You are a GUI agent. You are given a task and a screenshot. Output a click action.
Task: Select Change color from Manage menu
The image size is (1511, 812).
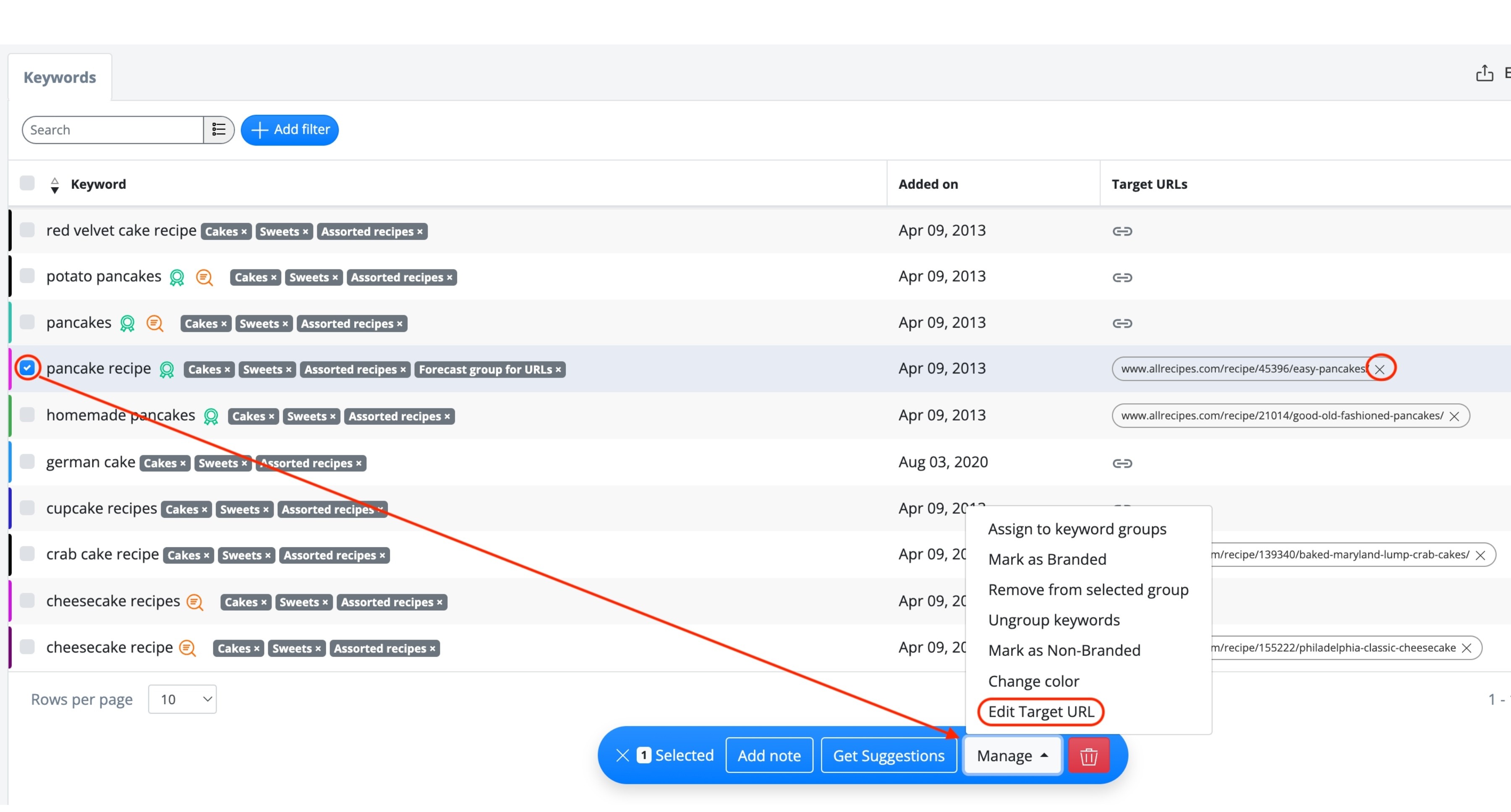tap(1033, 681)
